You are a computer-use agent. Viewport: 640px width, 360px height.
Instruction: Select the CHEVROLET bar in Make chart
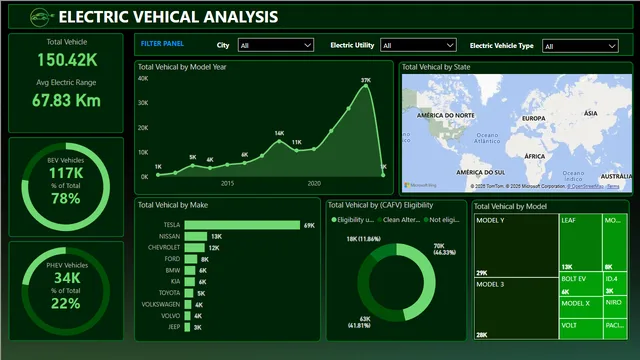point(195,248)
